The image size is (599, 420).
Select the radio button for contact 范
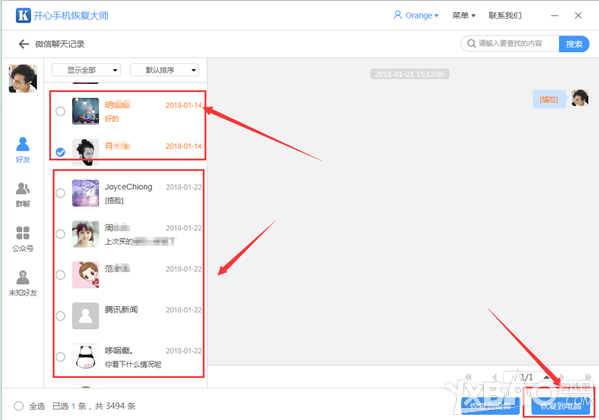pos(60,275)
